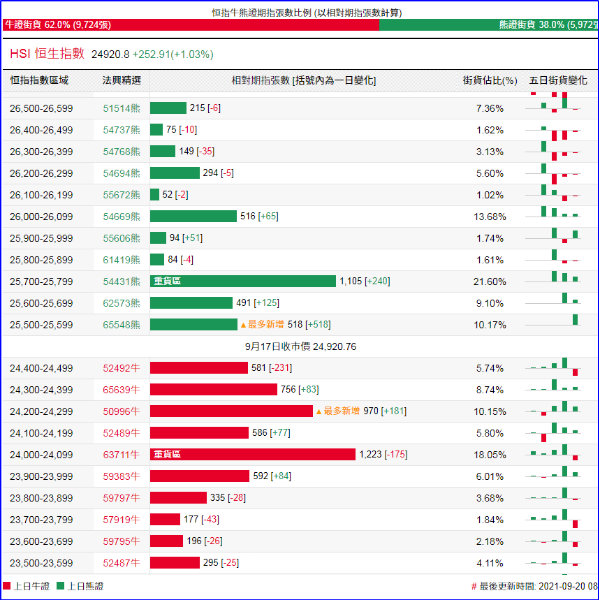Click the 1,105 [+240] contract count
The height and width of the screenshot is (600, 599).
(365, 281)
